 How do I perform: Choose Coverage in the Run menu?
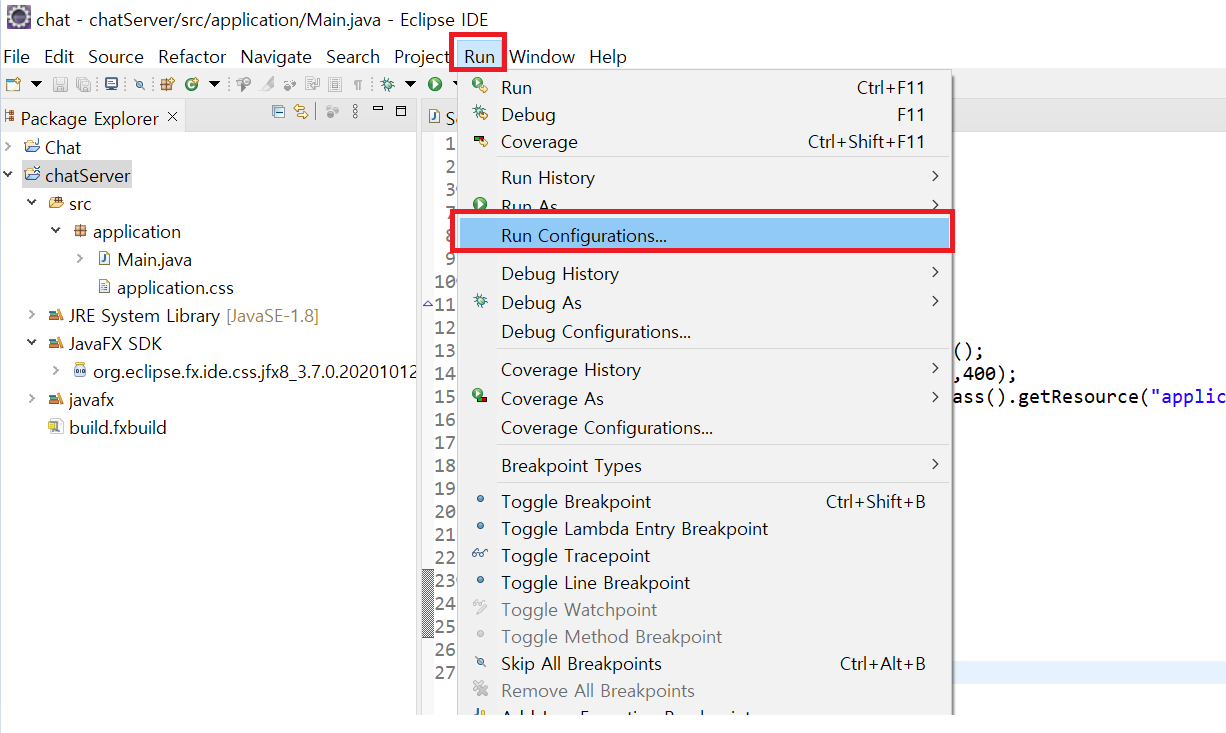705,142
